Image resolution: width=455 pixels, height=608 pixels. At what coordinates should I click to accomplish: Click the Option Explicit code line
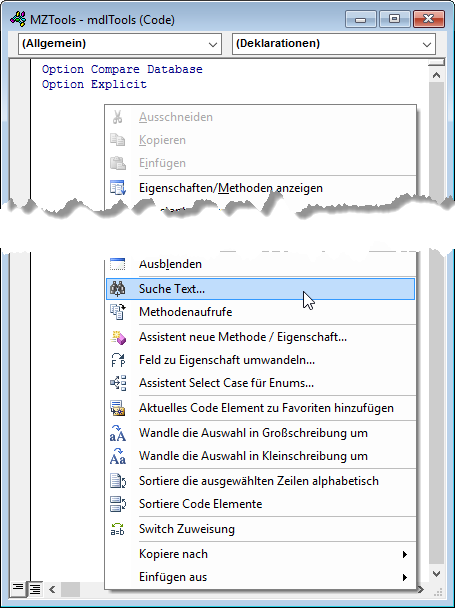coord(94,84)
